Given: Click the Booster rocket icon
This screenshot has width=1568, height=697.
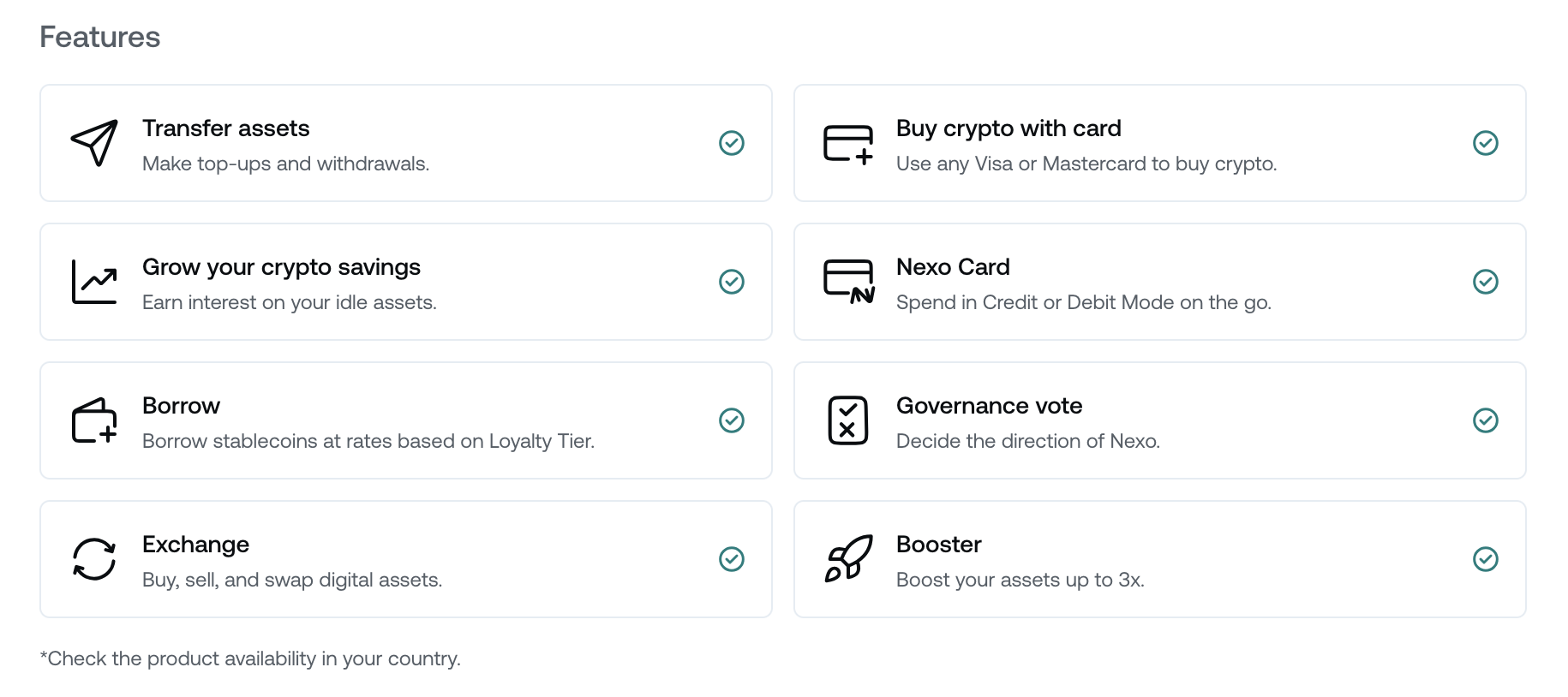Looking at the screenshot, I should [848, 559].
